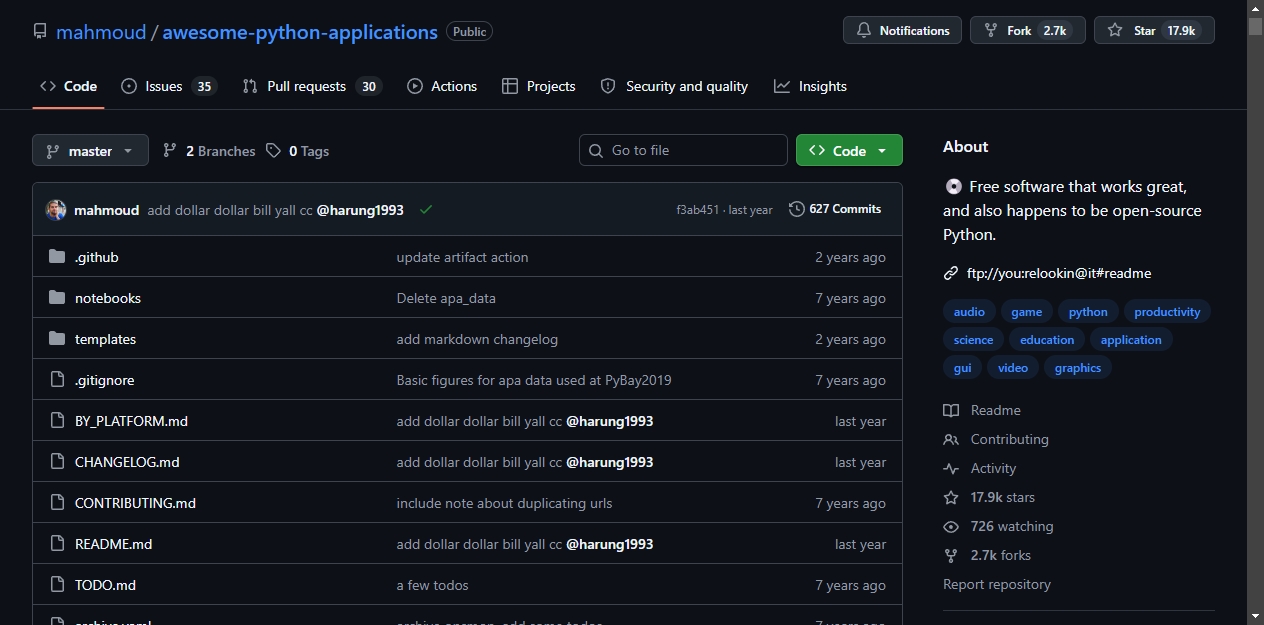Click file icon beside CHANGELOG.md
This screenshot has height=625, width=1264.
57,462
